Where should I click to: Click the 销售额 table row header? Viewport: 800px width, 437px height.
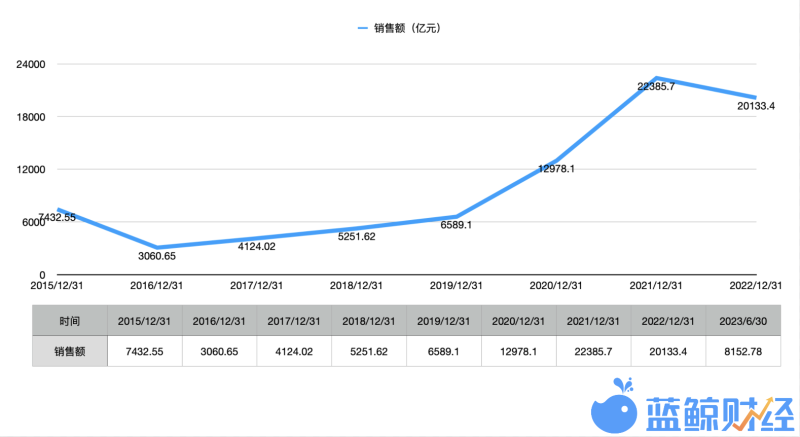click(70, 351)
